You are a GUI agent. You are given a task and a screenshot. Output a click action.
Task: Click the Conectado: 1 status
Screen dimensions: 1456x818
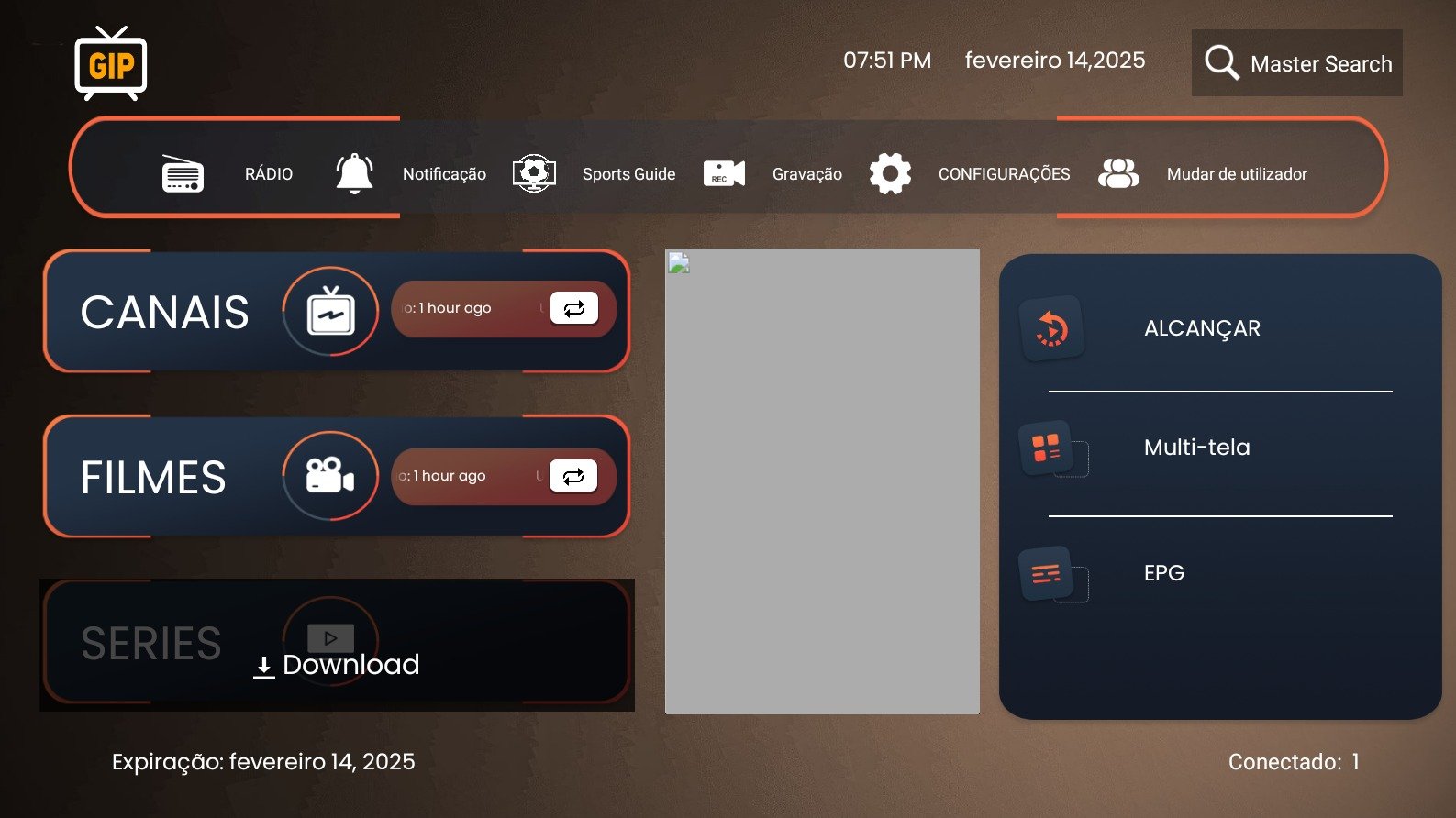[1294, 762]
